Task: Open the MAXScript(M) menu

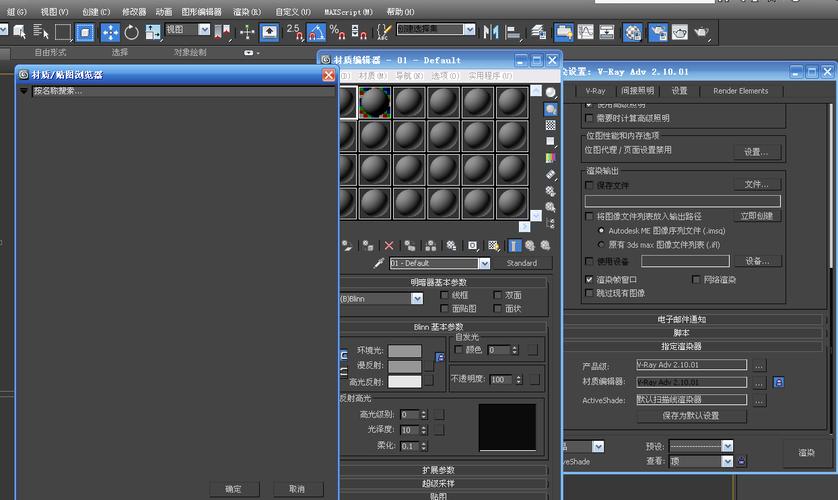Action: [x=348, y=12]
